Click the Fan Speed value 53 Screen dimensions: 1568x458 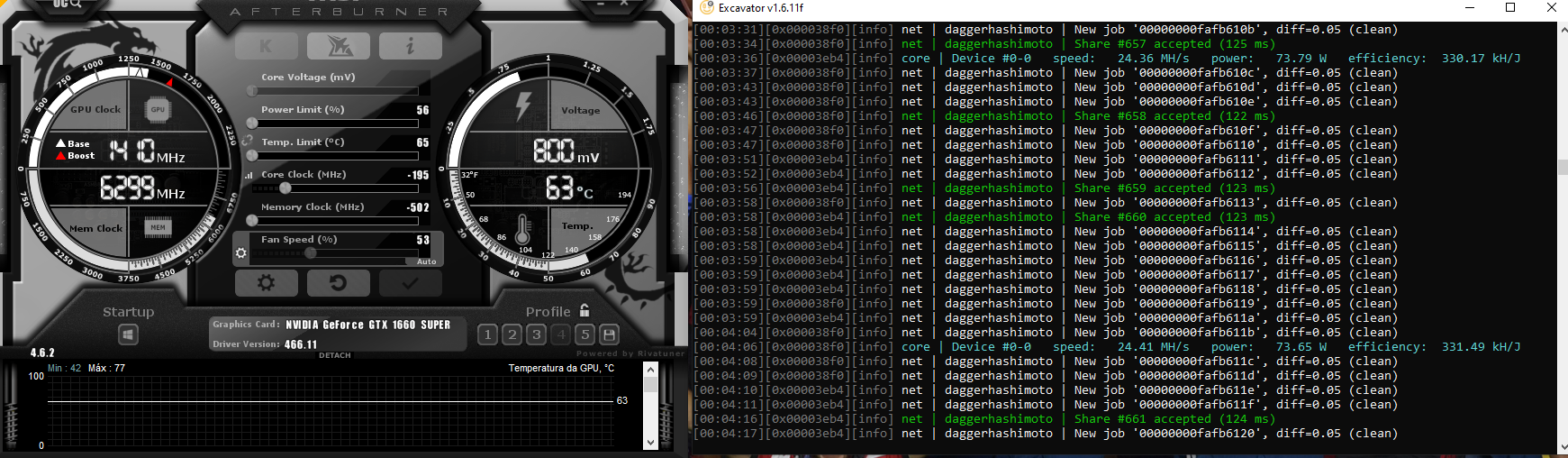422,240
